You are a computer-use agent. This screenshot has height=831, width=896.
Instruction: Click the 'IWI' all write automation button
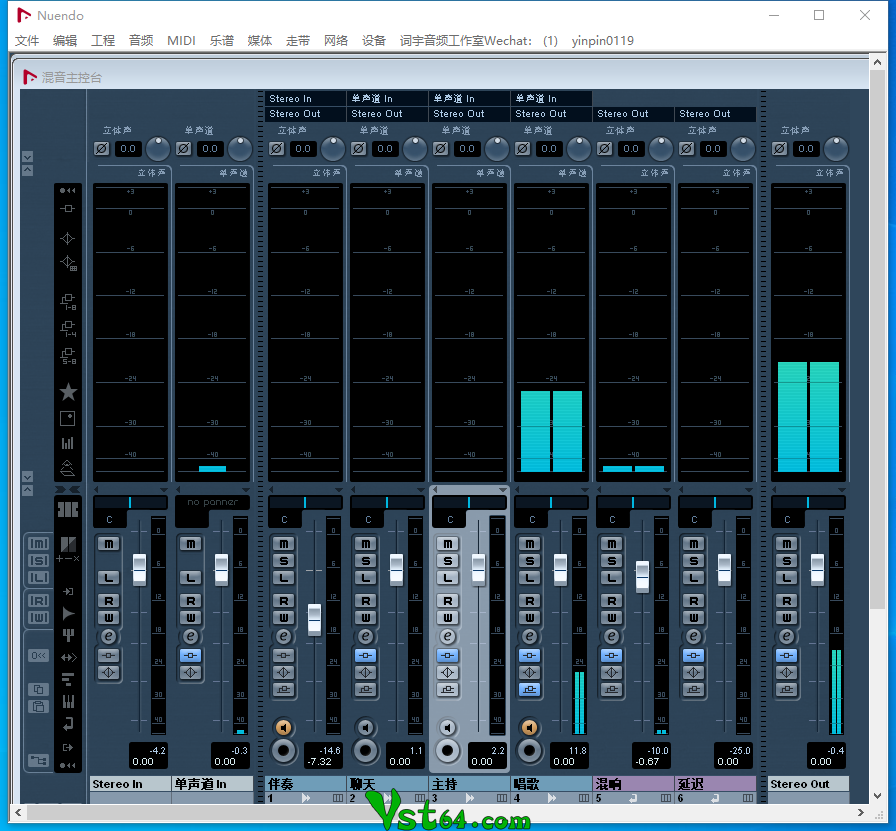coord(38,618)
